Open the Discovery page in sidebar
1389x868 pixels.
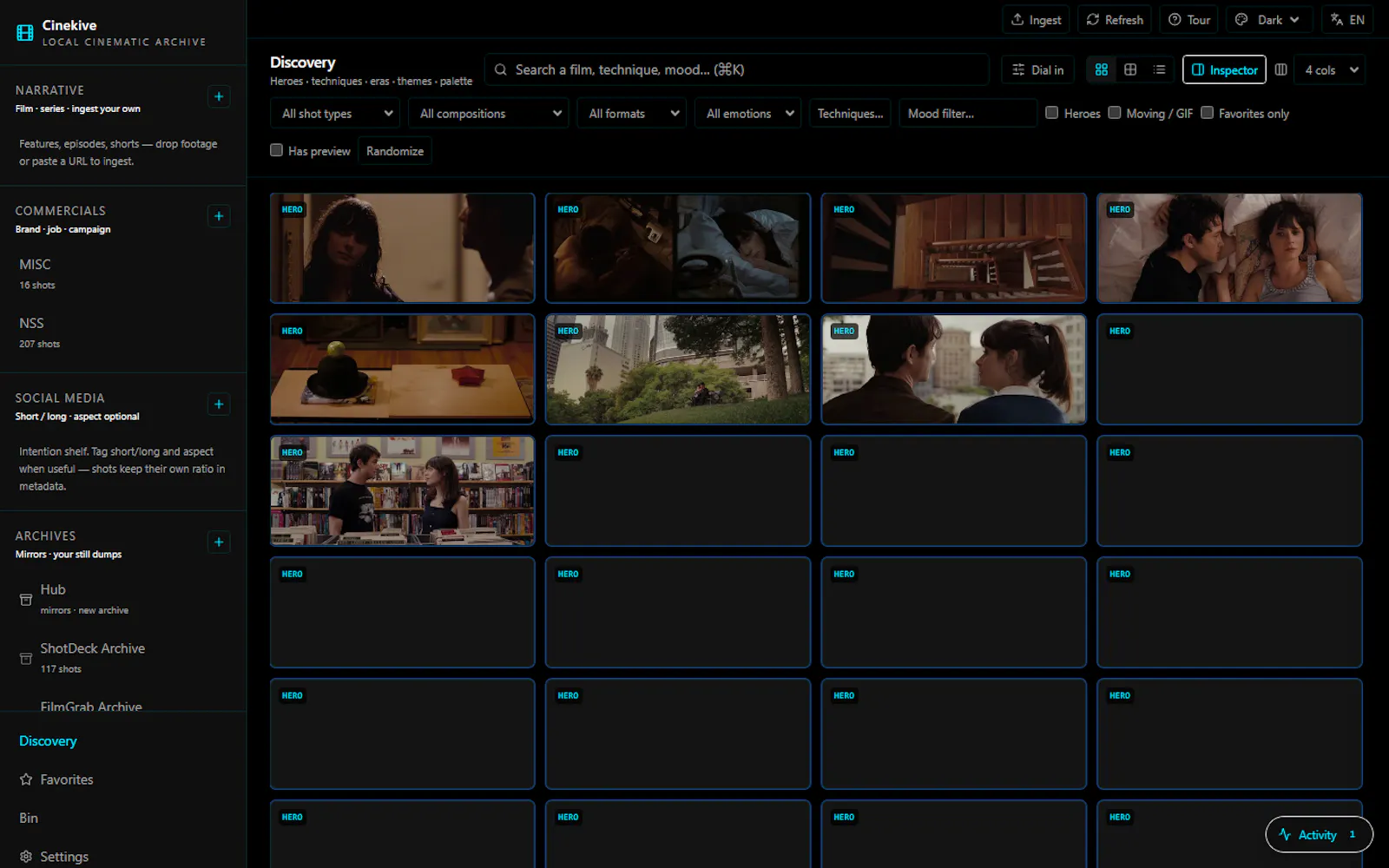[x=48, y=741]
